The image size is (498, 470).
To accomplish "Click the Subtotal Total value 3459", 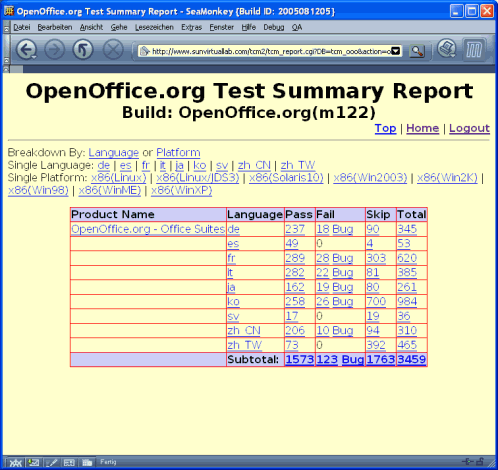I will click(412, 359).
